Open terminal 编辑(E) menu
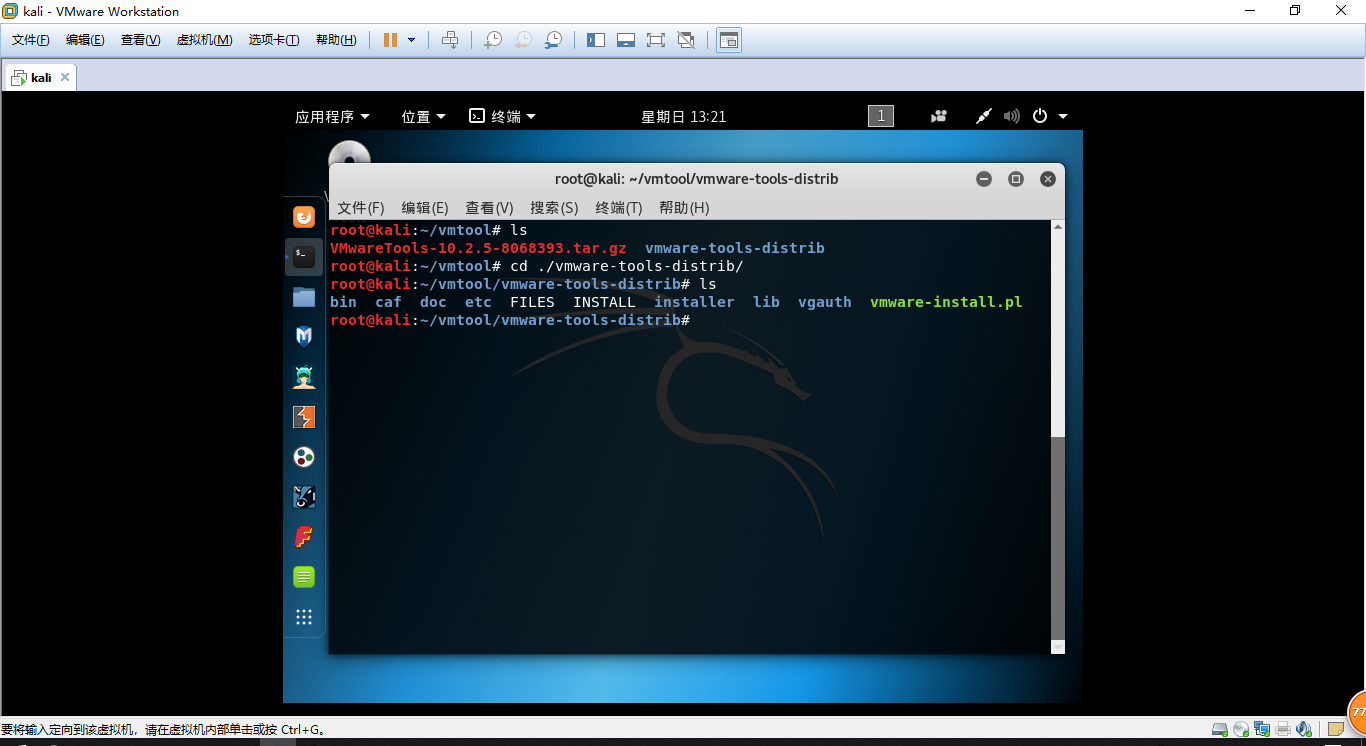Viewport: 1366px width, 746px height. [x=425, y=208]
